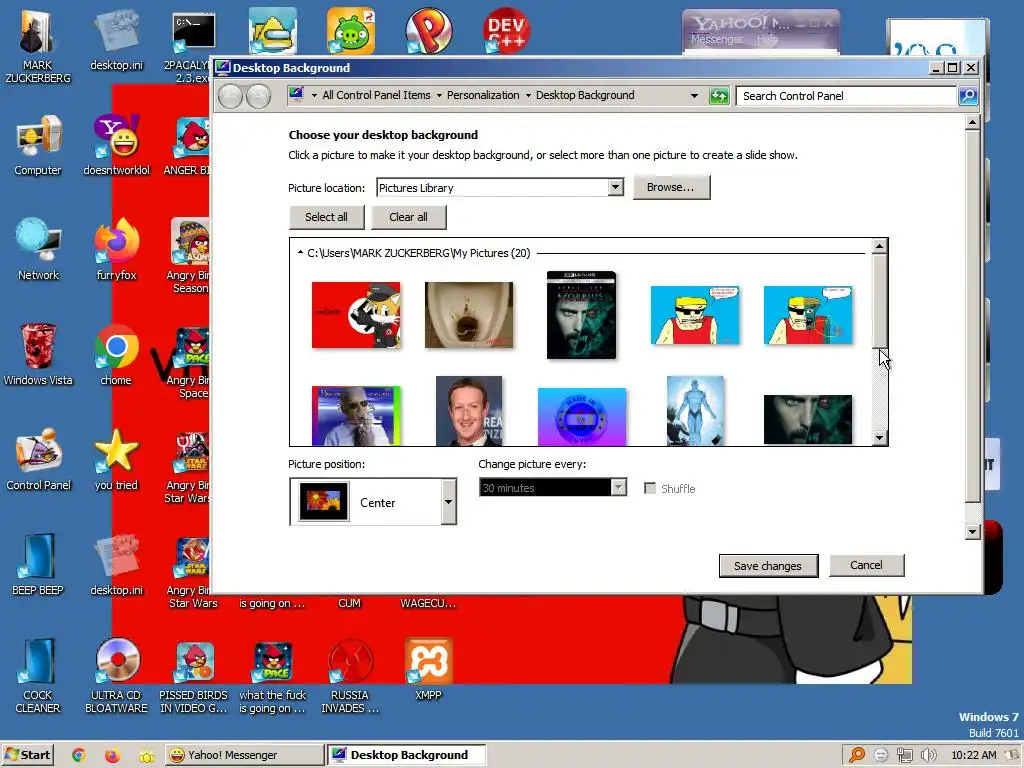Select the blue glowing figure thumbnail

pos(695,411)
